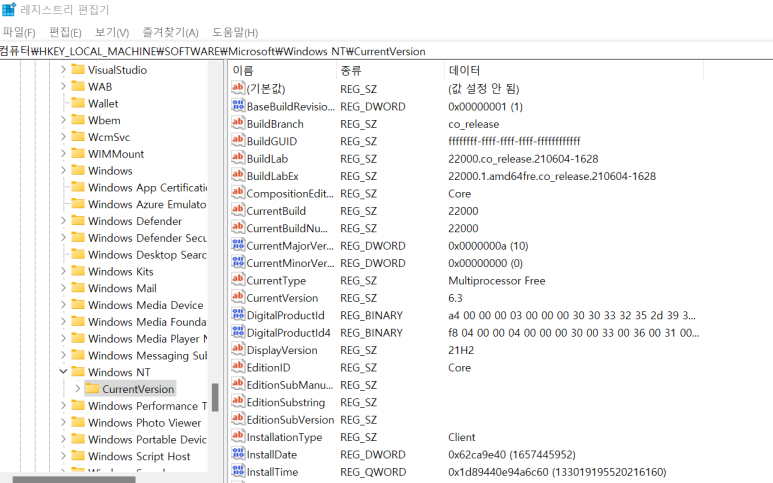Click the tree pane vertical scrollbar thumb
The width and height of the screenshot is (773, 483).
point(215,397)
